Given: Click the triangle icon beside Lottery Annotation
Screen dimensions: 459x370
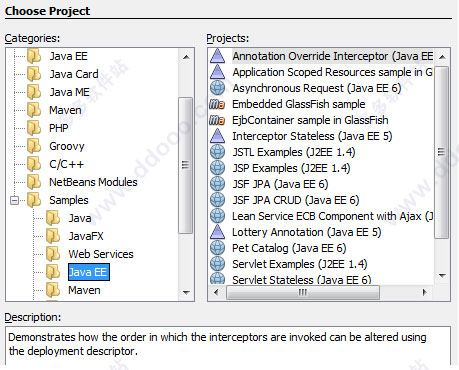Looking at the screenshot, I should (x=218, y=232).
